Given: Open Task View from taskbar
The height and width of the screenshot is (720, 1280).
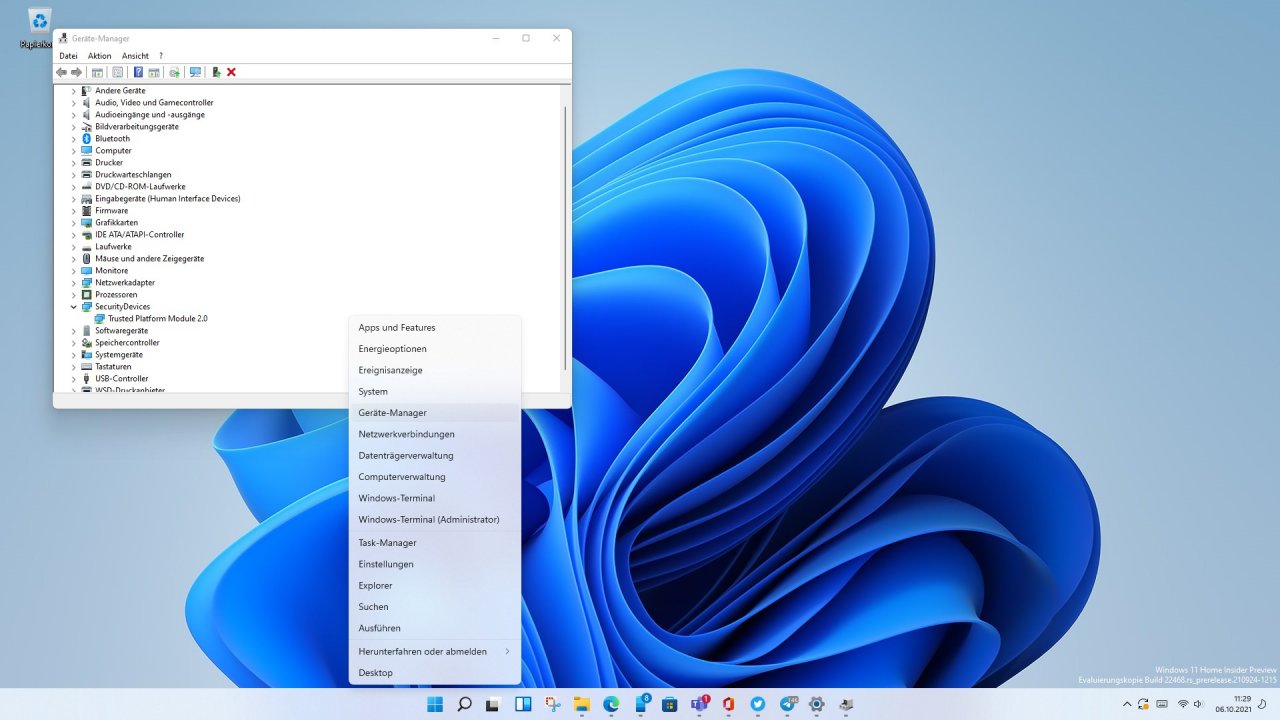Looking at the screenshot, I should coord(493,704).
